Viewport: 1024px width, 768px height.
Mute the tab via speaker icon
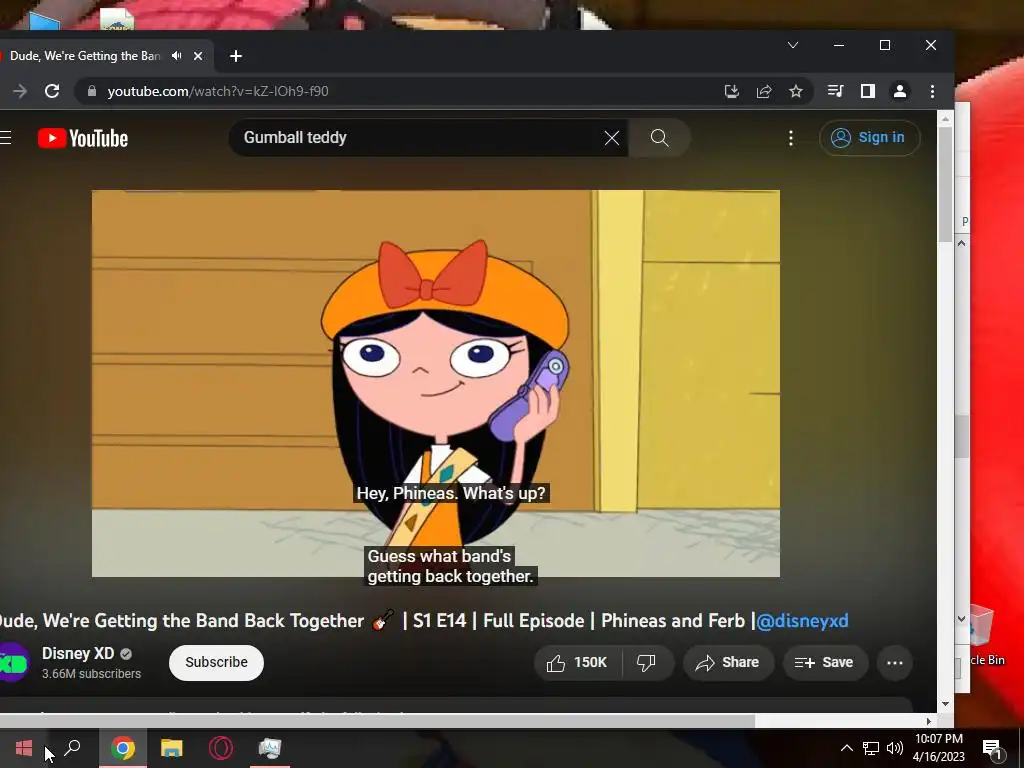tap(176, 56)
